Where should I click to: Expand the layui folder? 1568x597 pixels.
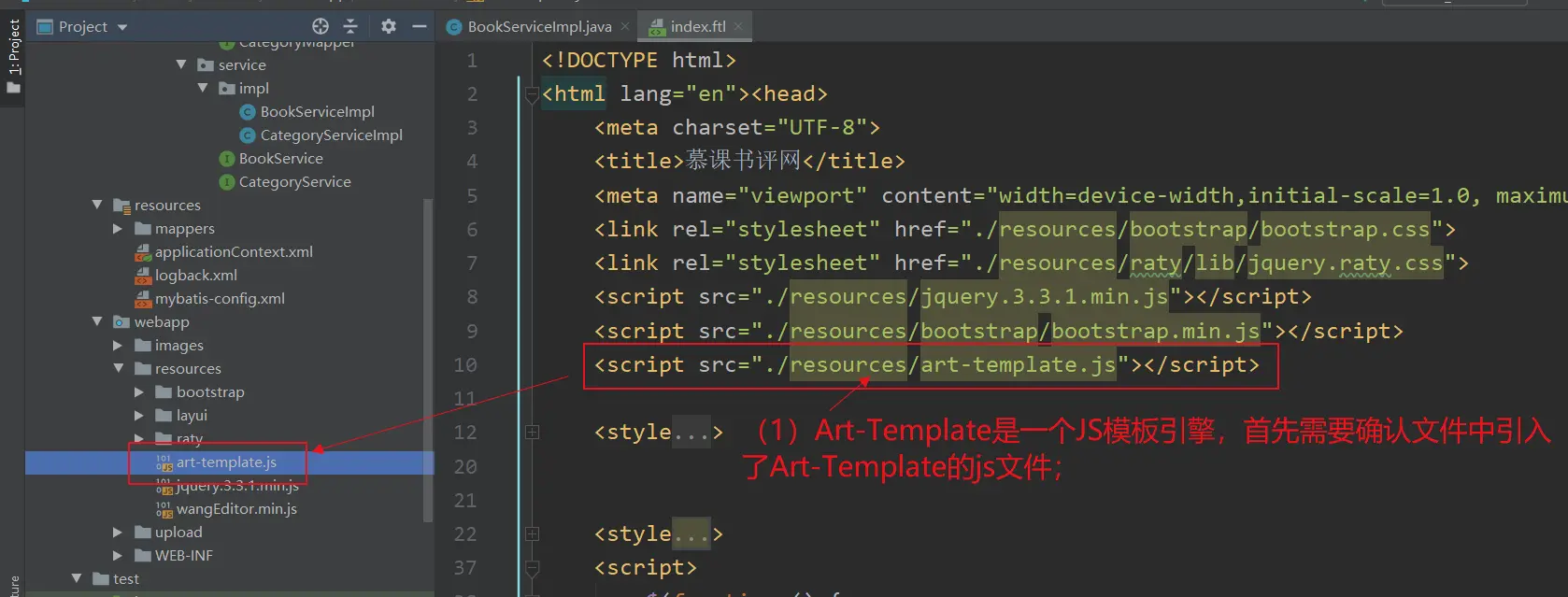coord(139,415)
